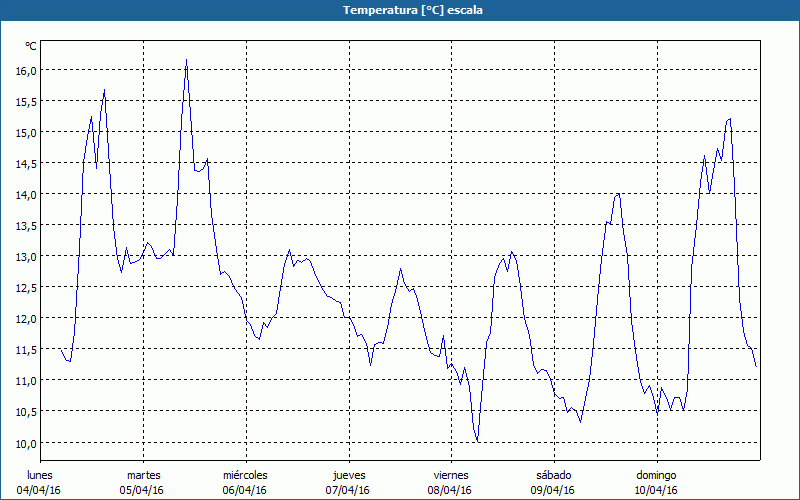Pick the 14,5 value on the y-axis
Viewport: 800px width, 500px height.
pos(25,164)
